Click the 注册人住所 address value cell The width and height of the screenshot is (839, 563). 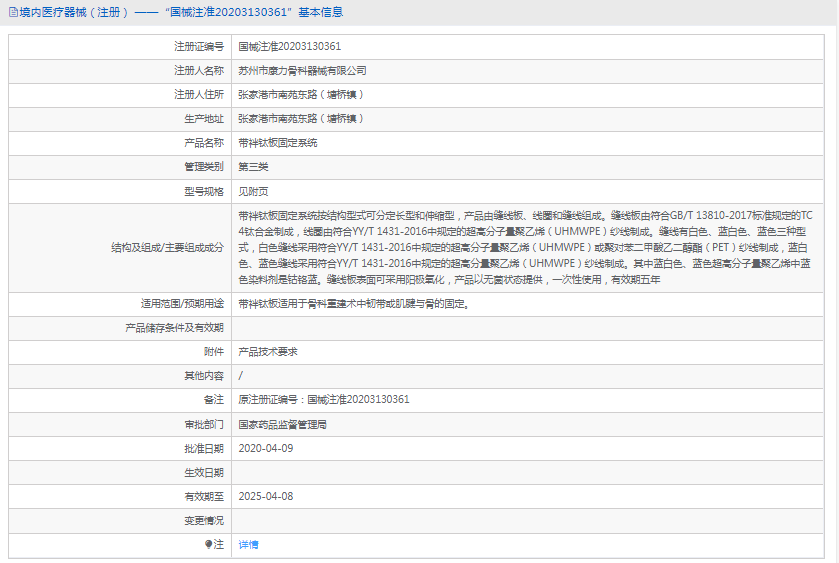pyautogui.click(x=527, y=95)
